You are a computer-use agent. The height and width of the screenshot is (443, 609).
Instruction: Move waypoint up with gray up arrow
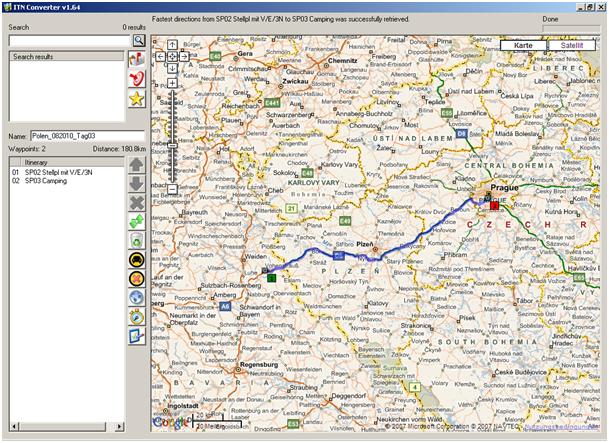click(137, 165)
